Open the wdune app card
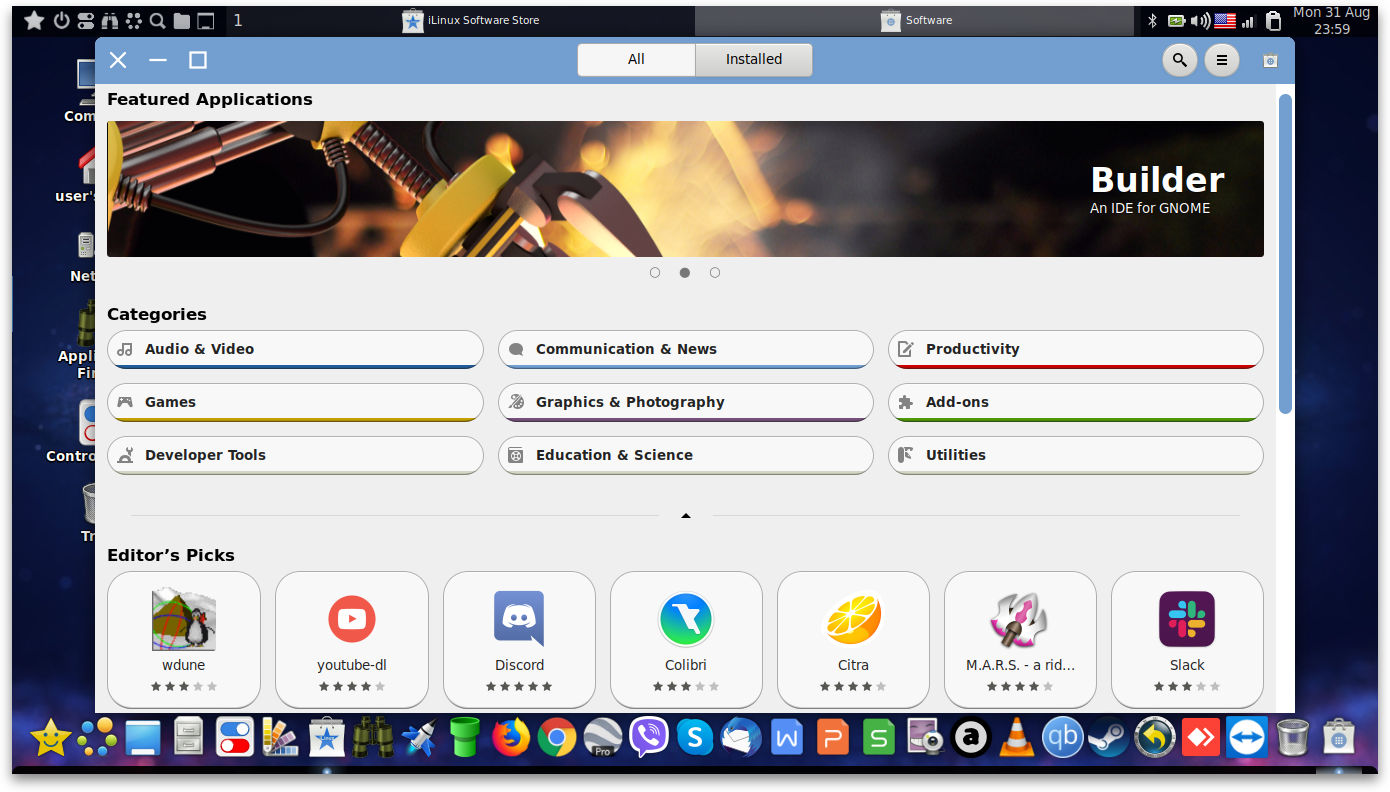The height and width of the screenshot is (792, 1390). point(184,640)
